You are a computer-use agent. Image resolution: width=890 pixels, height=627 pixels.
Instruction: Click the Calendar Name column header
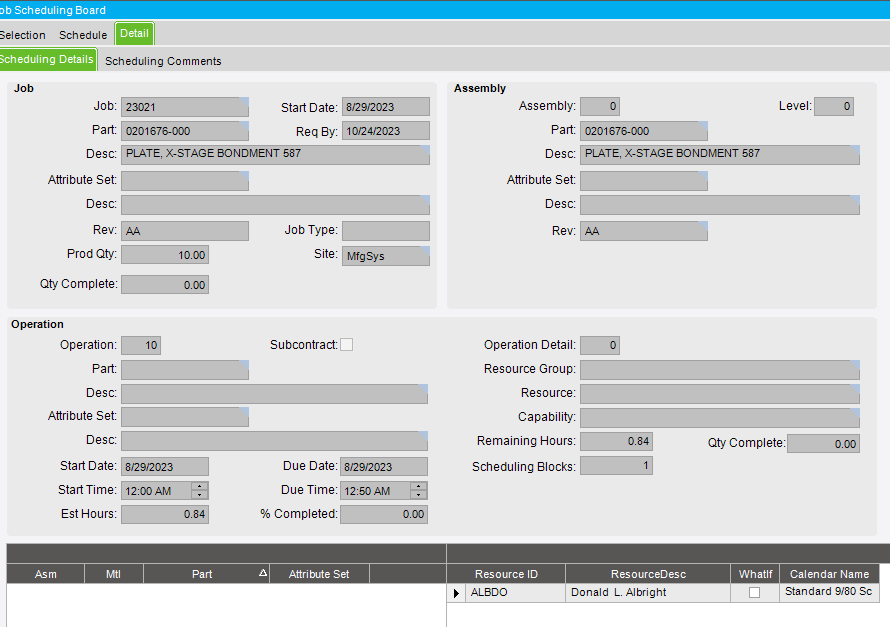(829, 574)
